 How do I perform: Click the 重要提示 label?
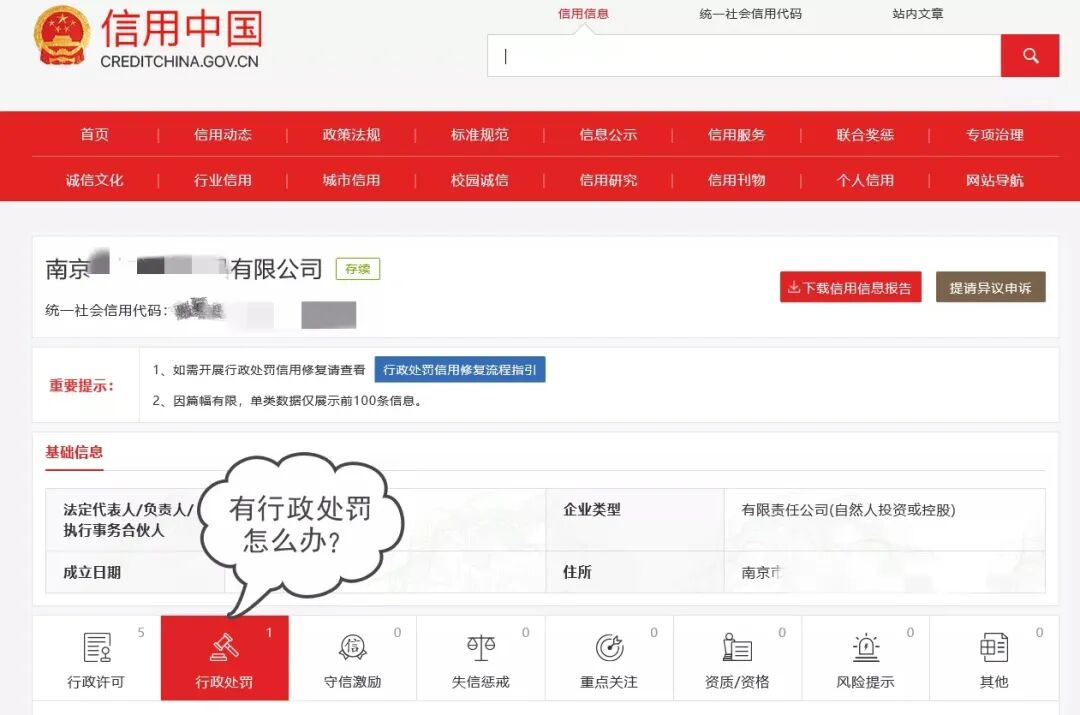81,386
